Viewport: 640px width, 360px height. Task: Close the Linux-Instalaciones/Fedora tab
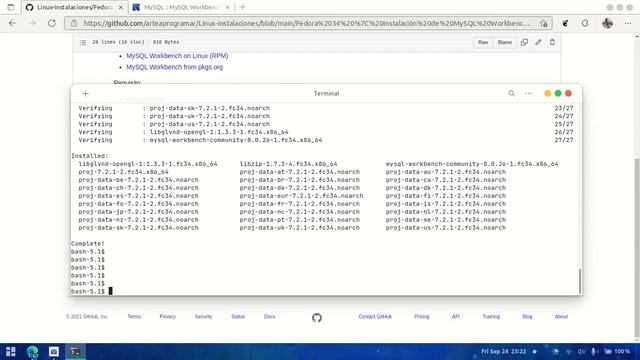pos(121,7)
